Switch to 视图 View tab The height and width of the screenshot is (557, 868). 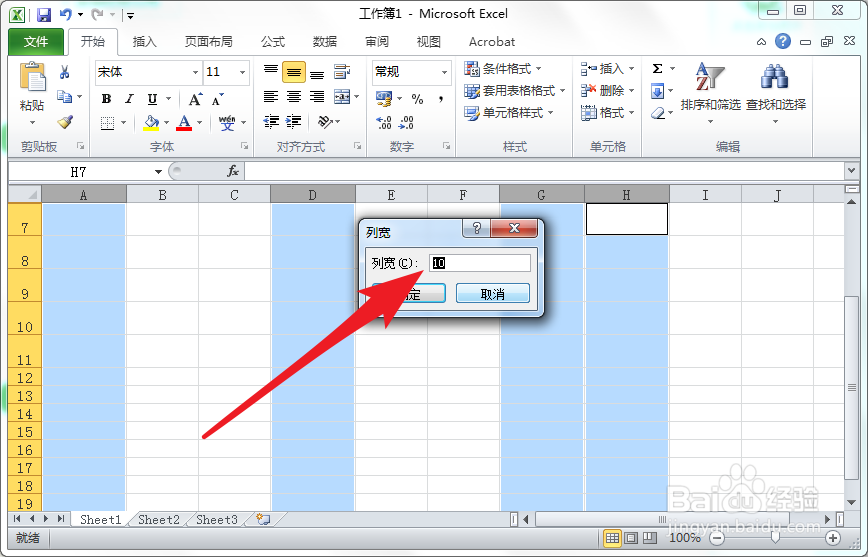click(x=429, y=42)
